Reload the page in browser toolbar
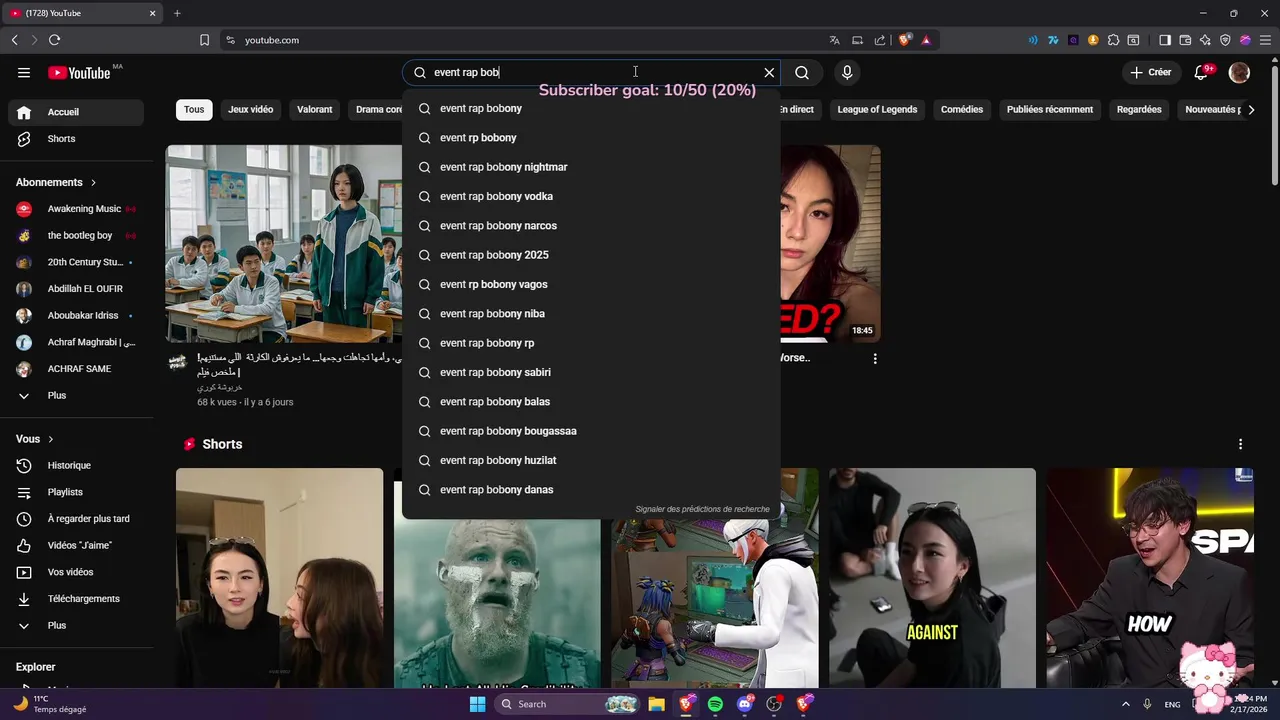Viewport: 1280px width, 720px height. click(54, 40)
